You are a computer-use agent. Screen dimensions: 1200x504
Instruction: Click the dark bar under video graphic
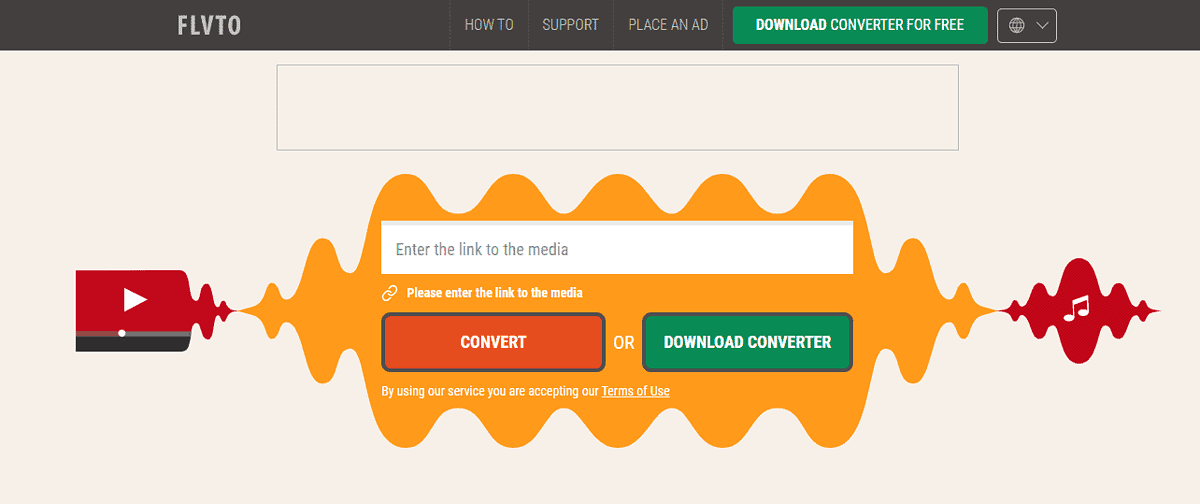pos(130,344)
